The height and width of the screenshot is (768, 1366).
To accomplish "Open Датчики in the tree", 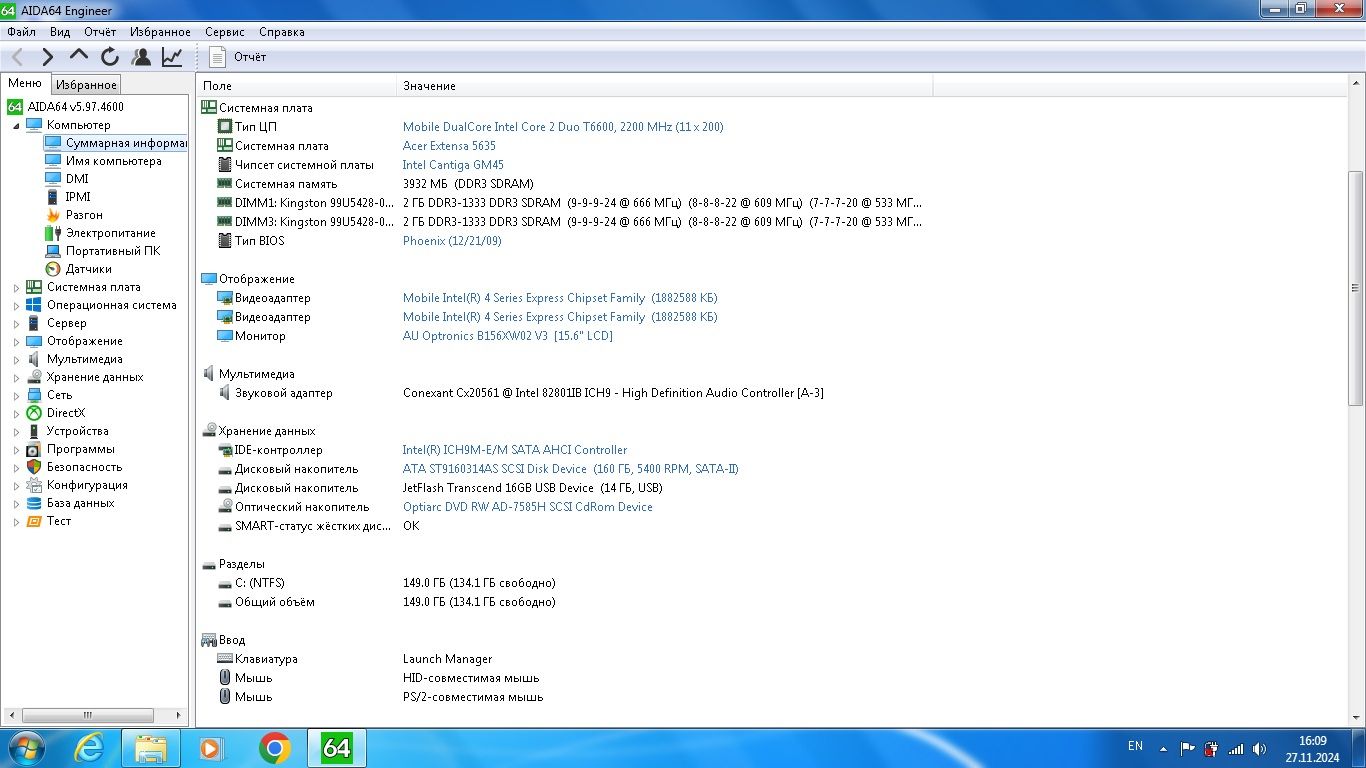I will [x=89, y=269].
